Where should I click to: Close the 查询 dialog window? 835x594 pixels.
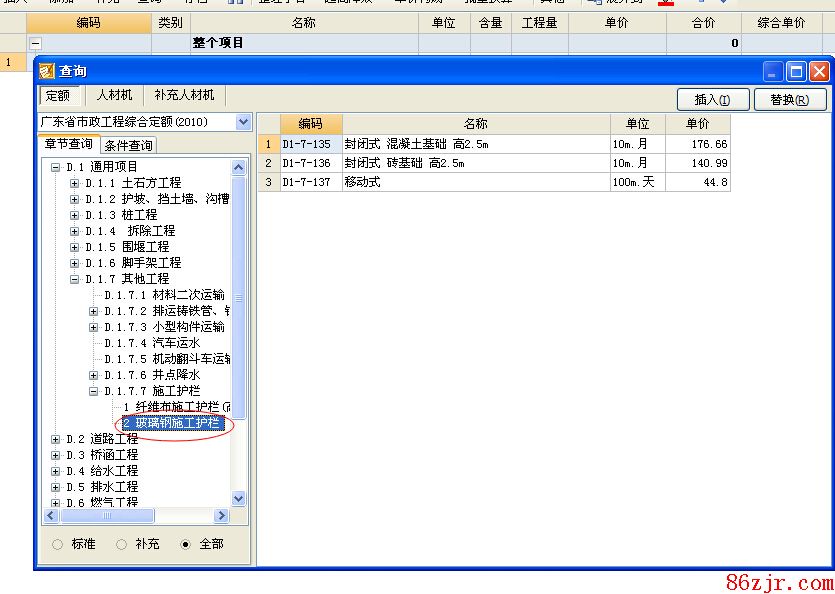tap(819, 71)
